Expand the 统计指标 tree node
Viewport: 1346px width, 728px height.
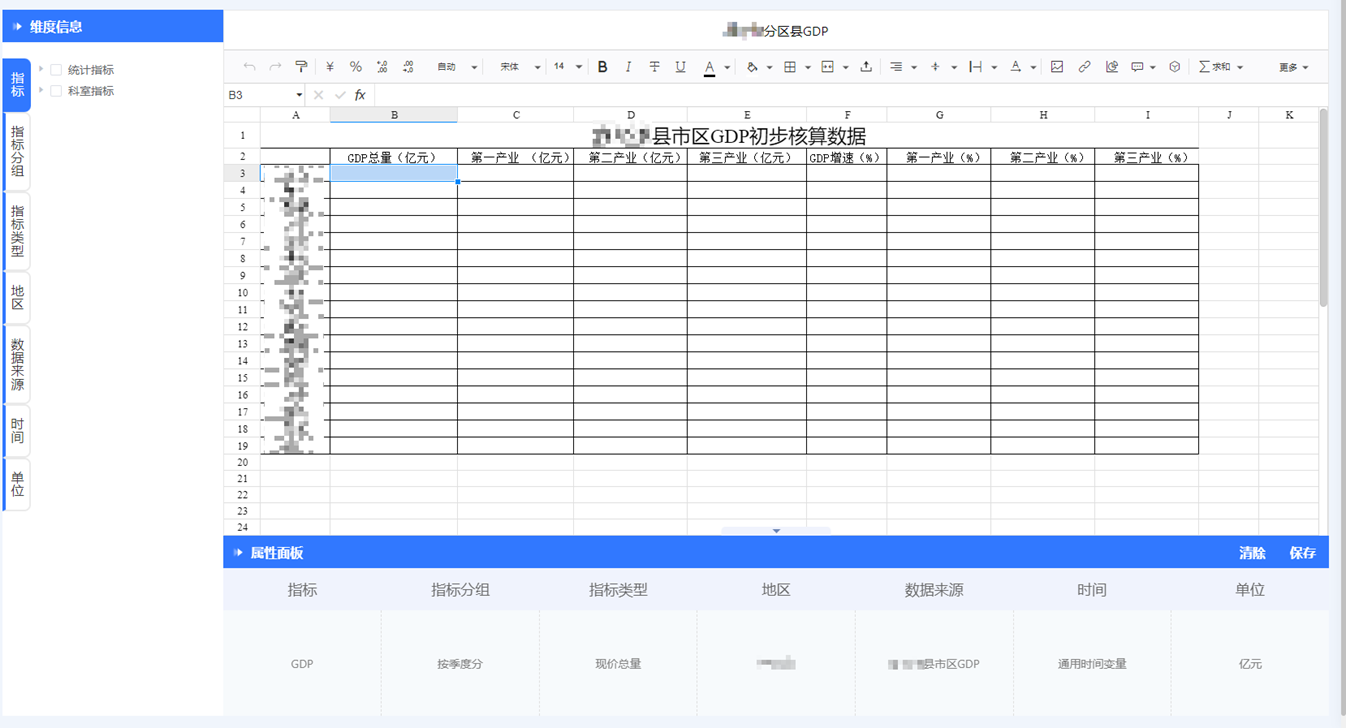pyautogui.click(x=41, y=70)
